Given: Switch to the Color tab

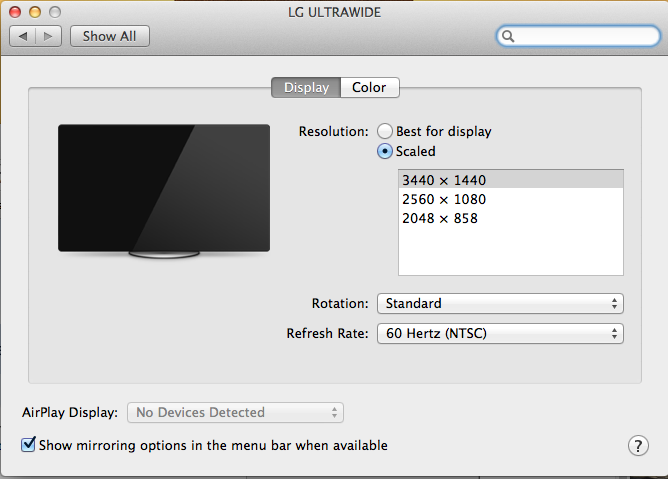Looking at the screenshot, I should click(370, 87).
